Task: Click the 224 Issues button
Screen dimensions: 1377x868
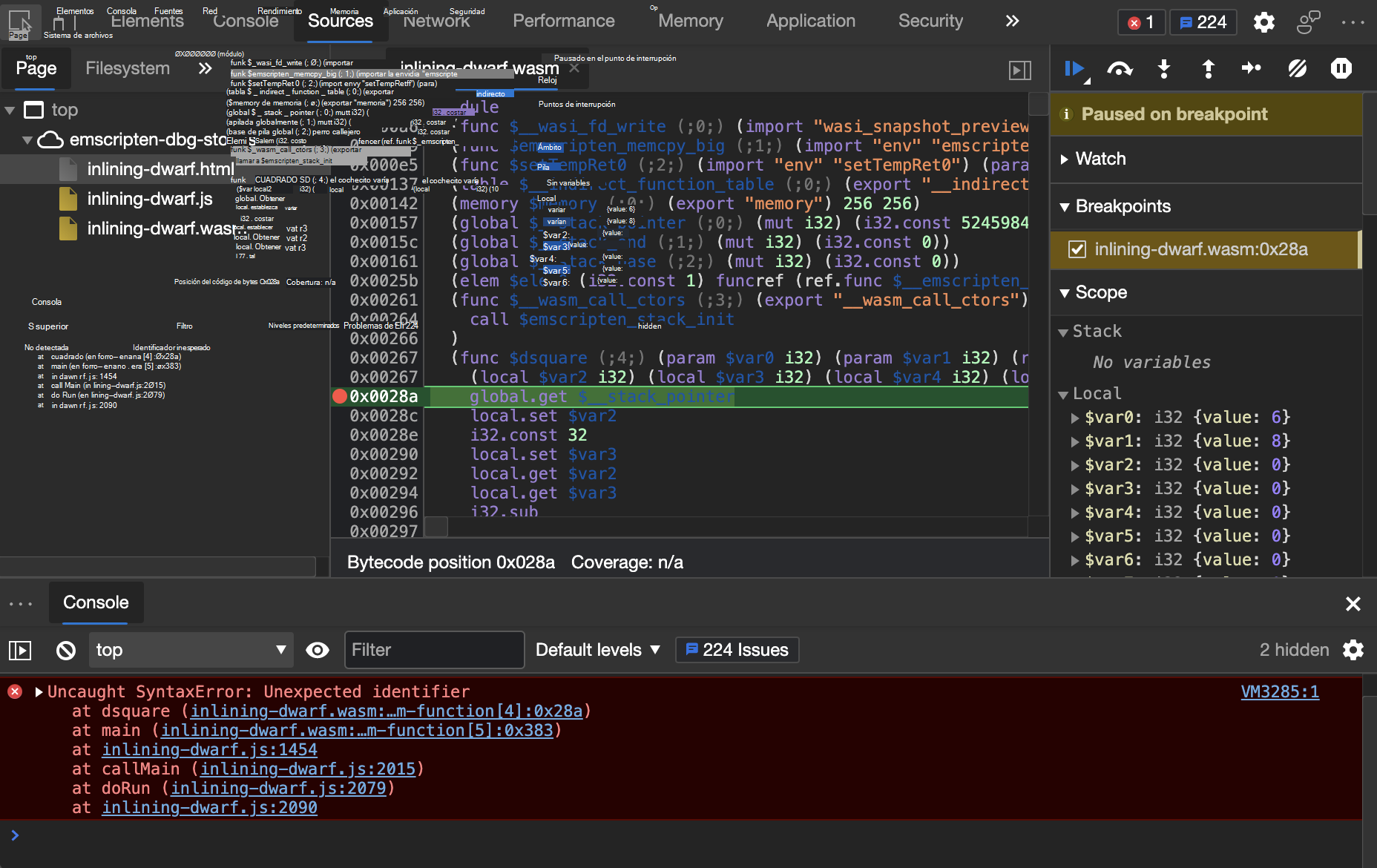Action: click(x=737, y=650)
